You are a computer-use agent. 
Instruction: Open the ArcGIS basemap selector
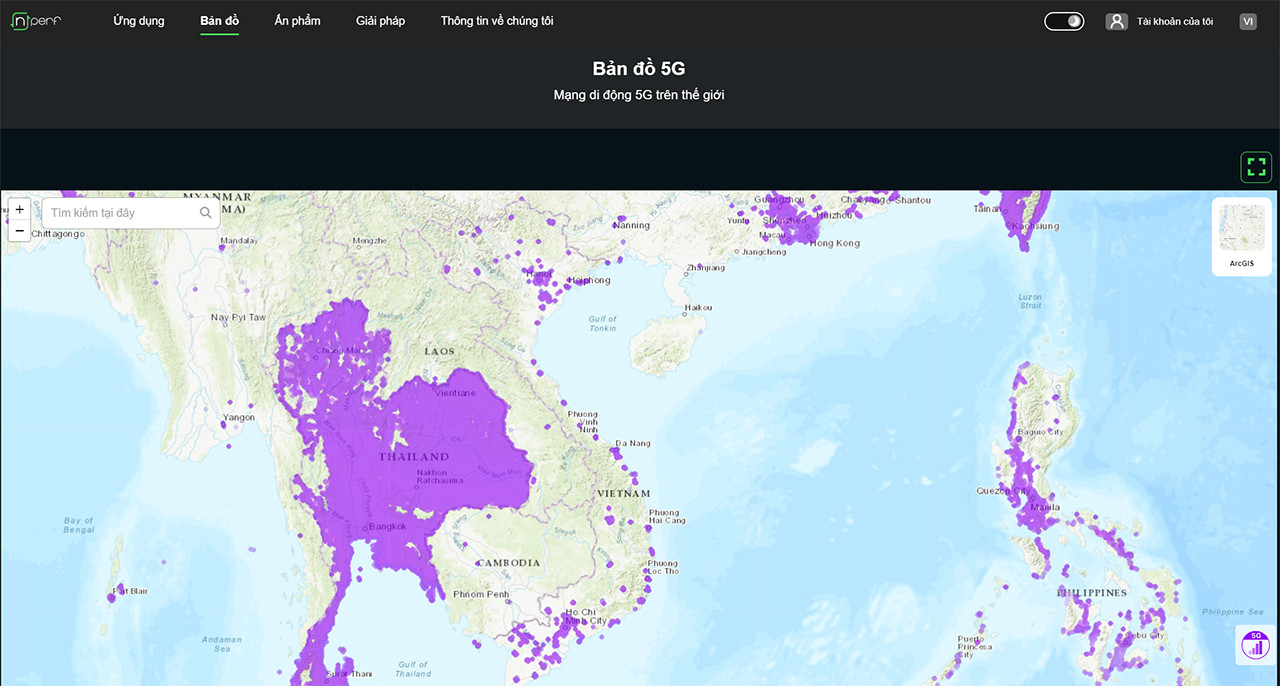tap(1241, 236)
